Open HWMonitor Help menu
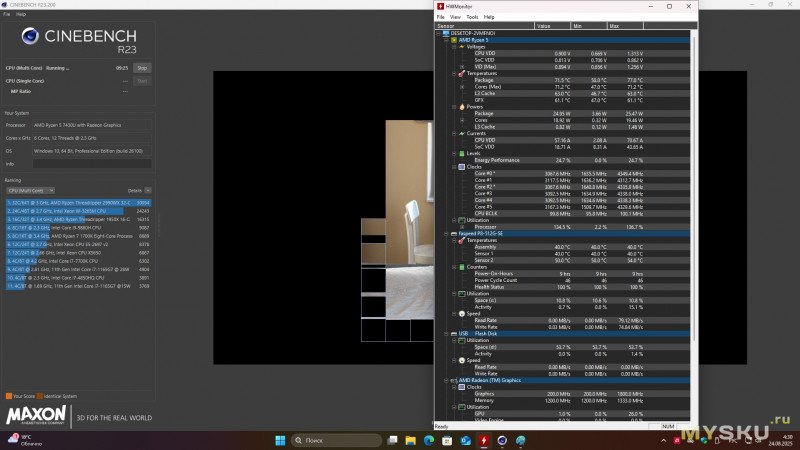The height and width of the screenshot is (450, 800). (x=489, y=17)
